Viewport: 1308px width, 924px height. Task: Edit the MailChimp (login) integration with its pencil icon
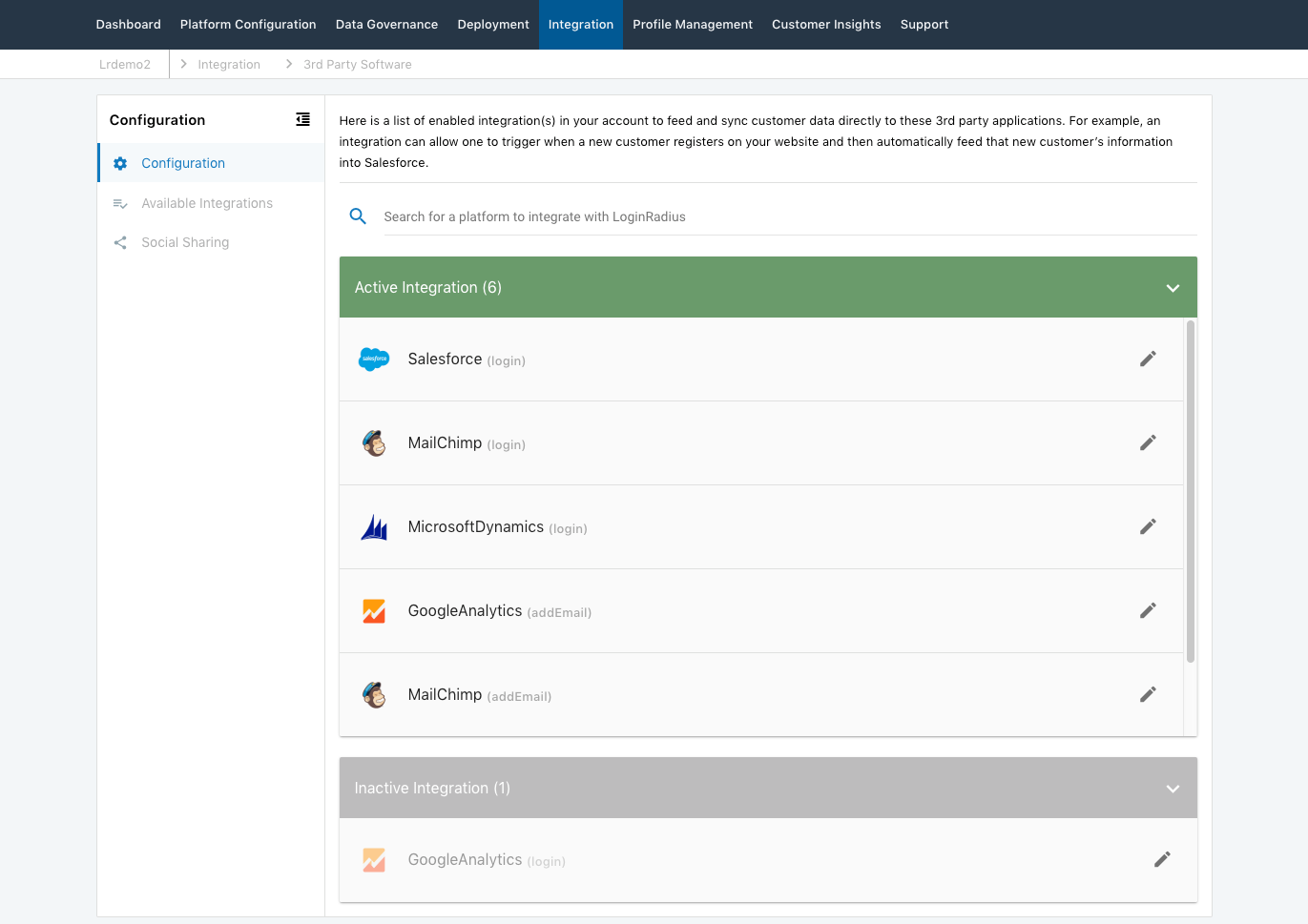pos(1148,442)
